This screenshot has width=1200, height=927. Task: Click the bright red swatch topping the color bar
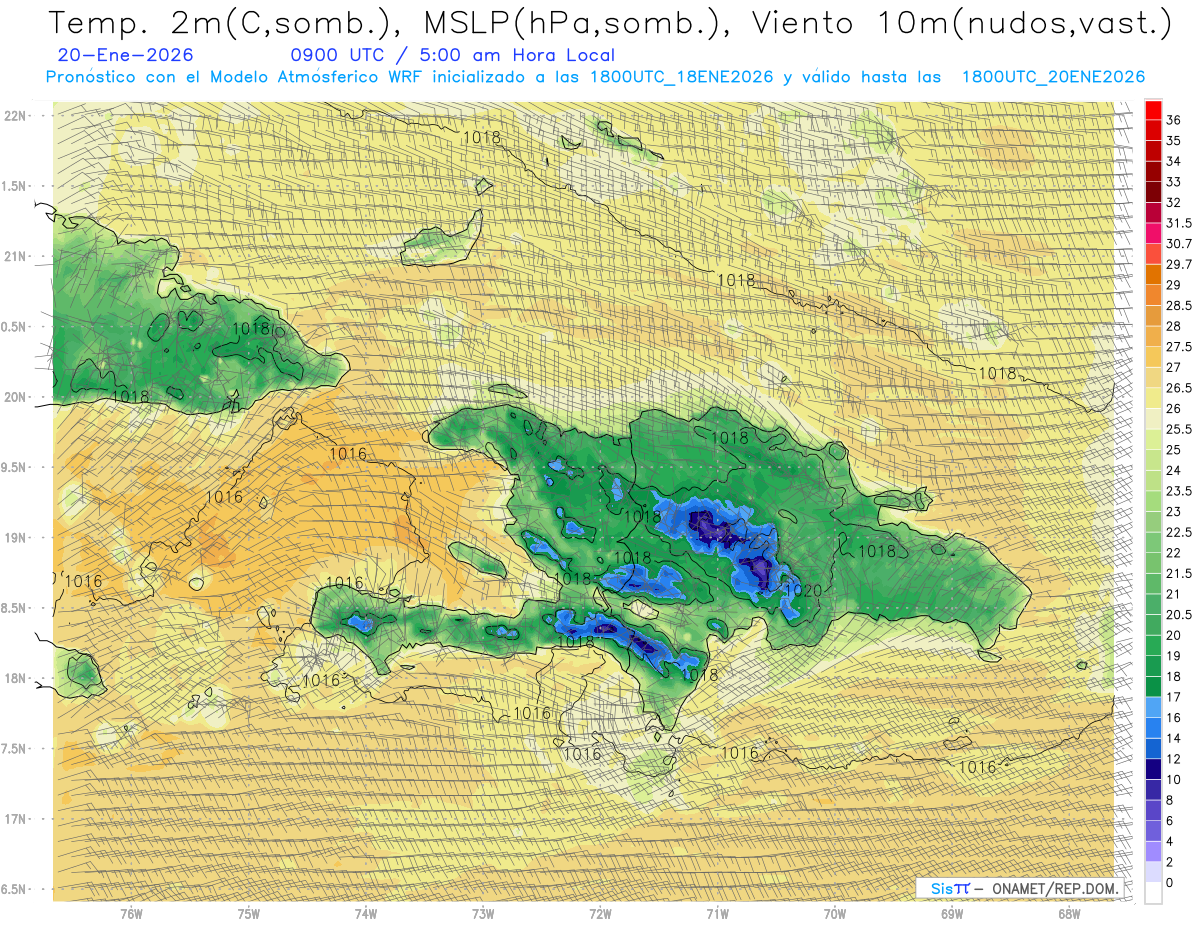point(1153,110)
